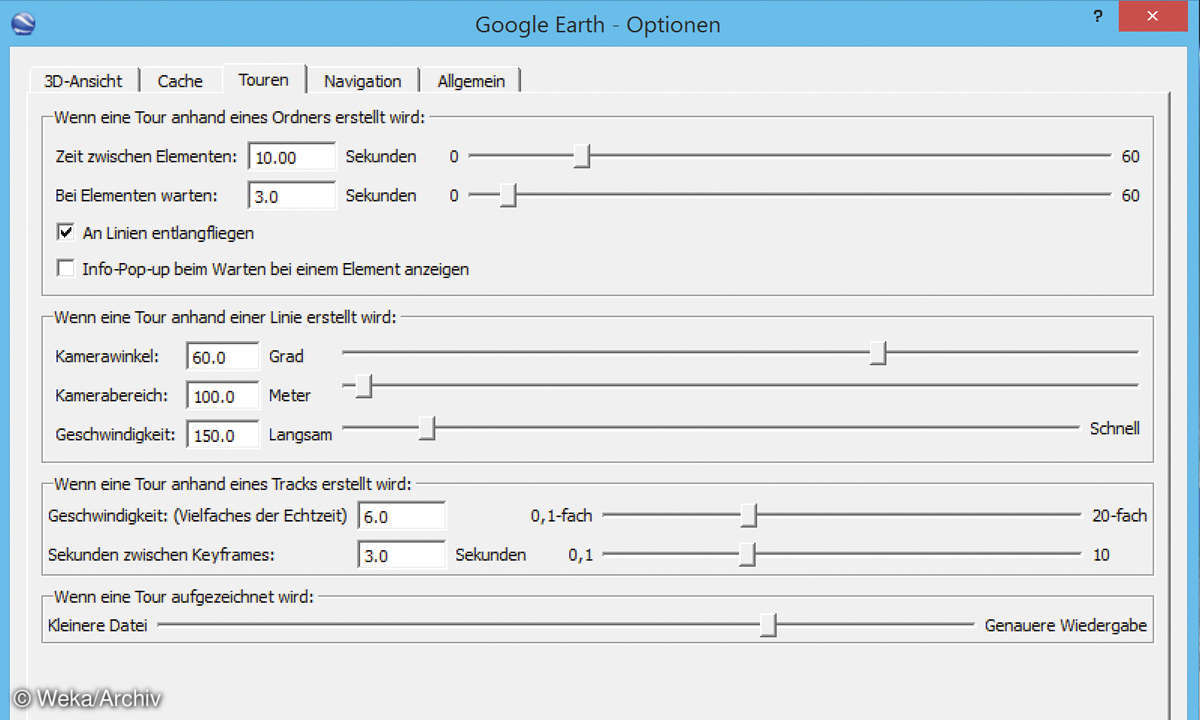
Task: Go to the Navigation tab
Action: [362, 81]
